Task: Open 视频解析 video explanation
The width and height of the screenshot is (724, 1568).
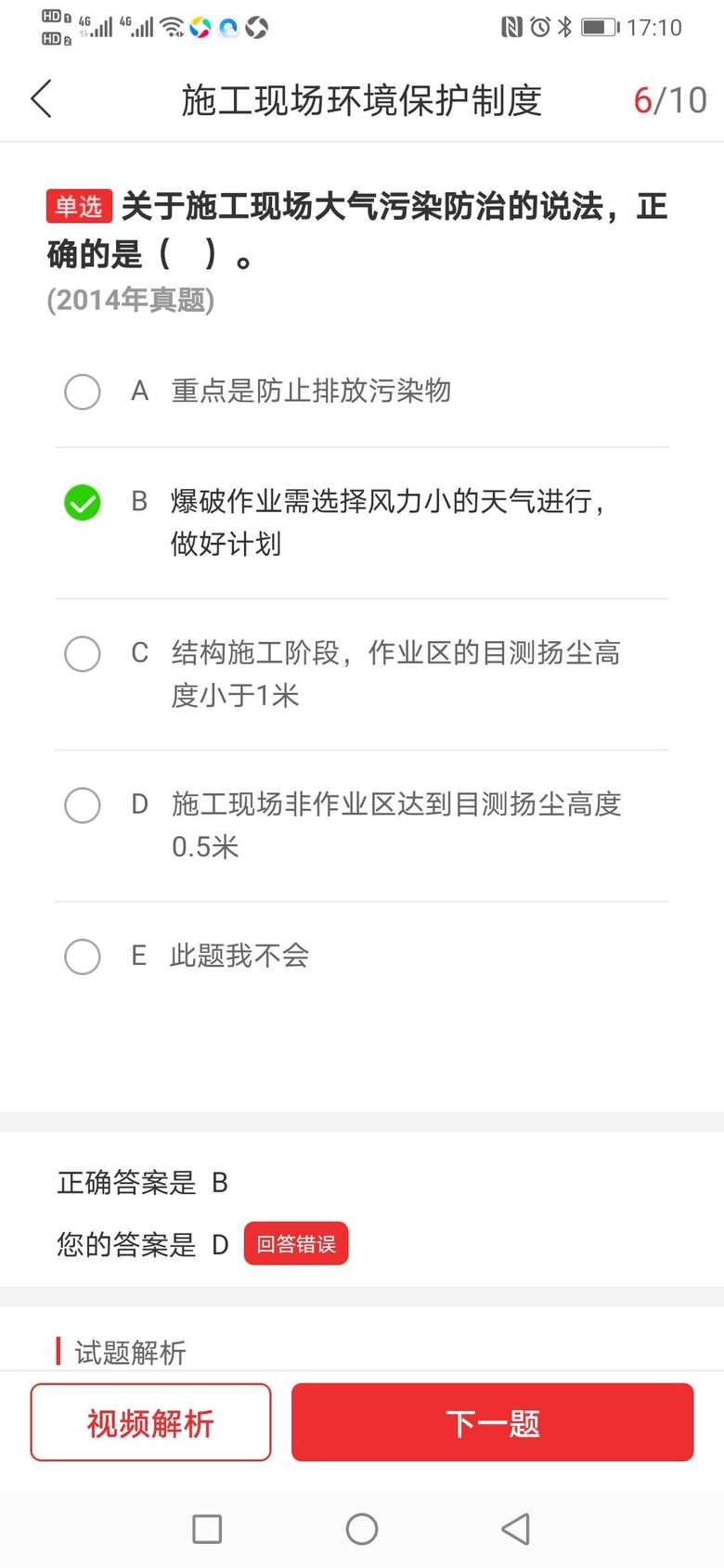Action: [x=150, y=1422]
